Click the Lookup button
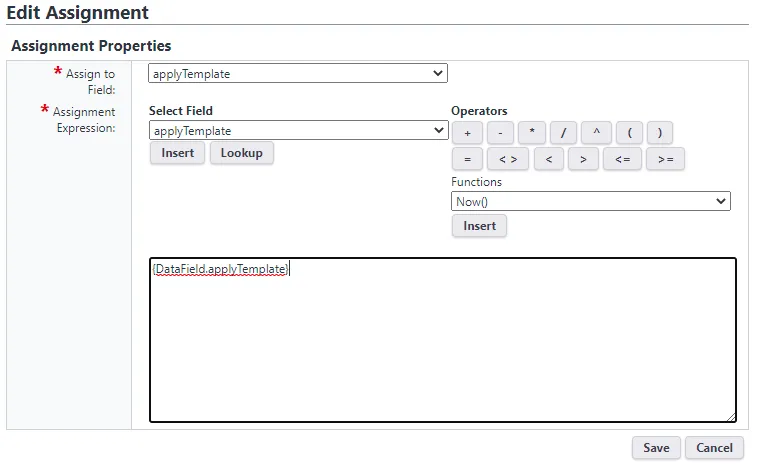 tap(241, 153)
